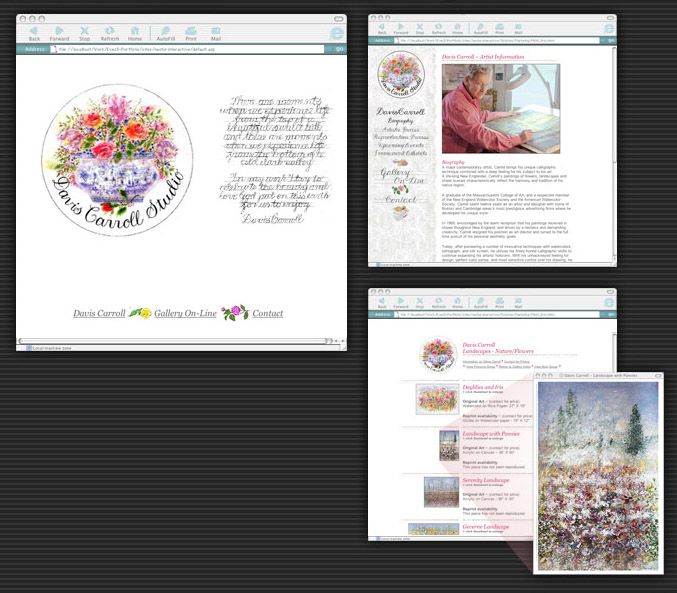Image resolution: width=677 pixels, height=593 pixels.
Task: Open the Serenity Landscape title link
Action: tap(486, 480)
